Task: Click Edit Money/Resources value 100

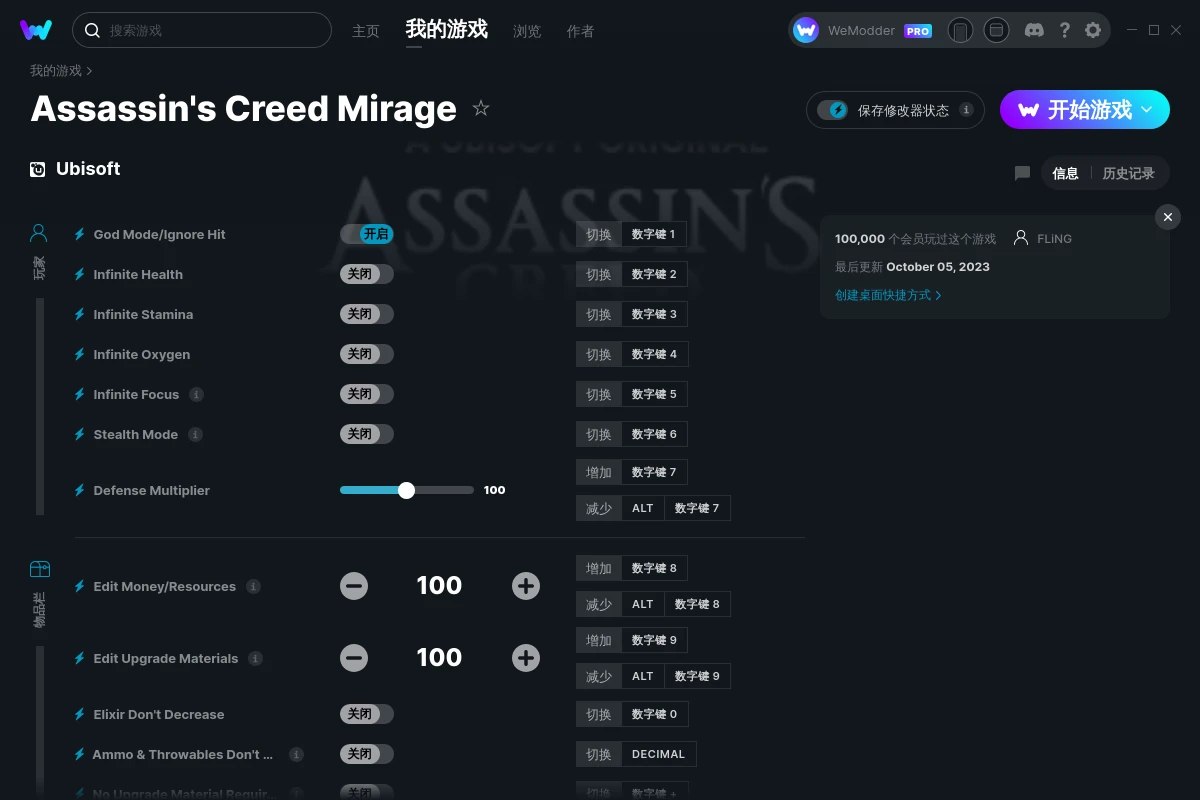Action: pos(439,586)
